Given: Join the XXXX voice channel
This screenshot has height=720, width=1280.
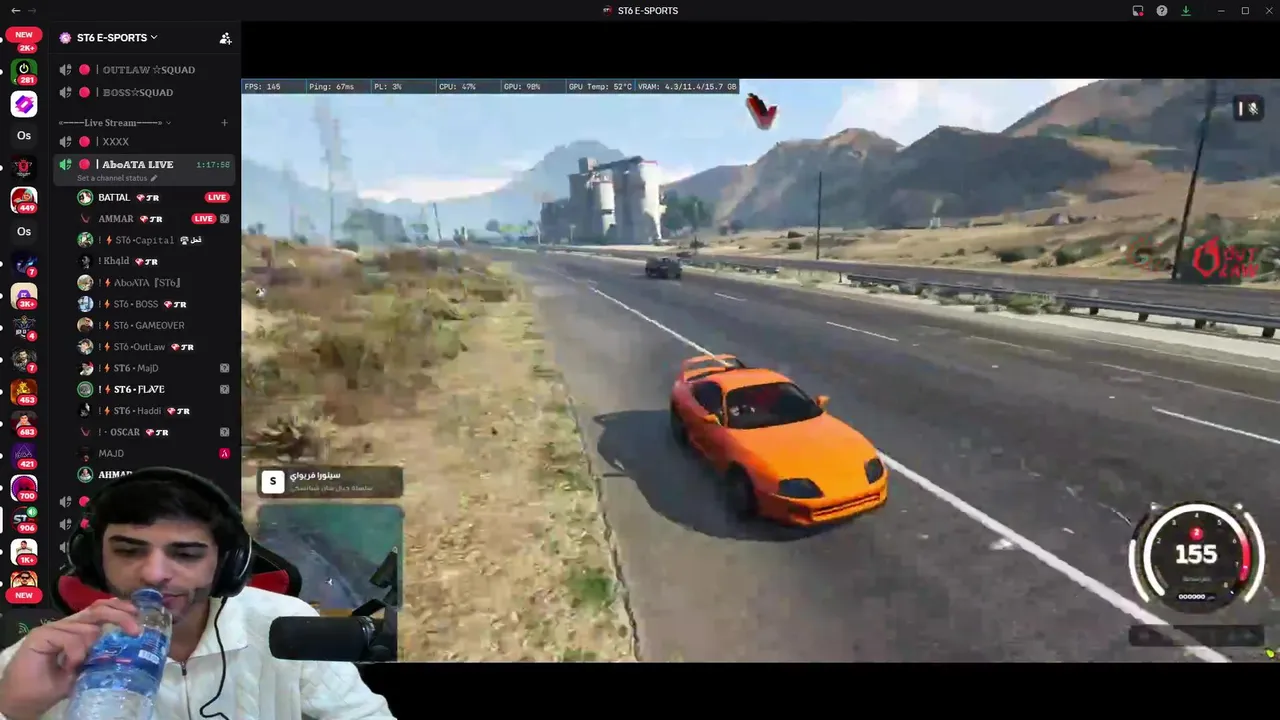Looking at the screenshot, I should [146, 142].
